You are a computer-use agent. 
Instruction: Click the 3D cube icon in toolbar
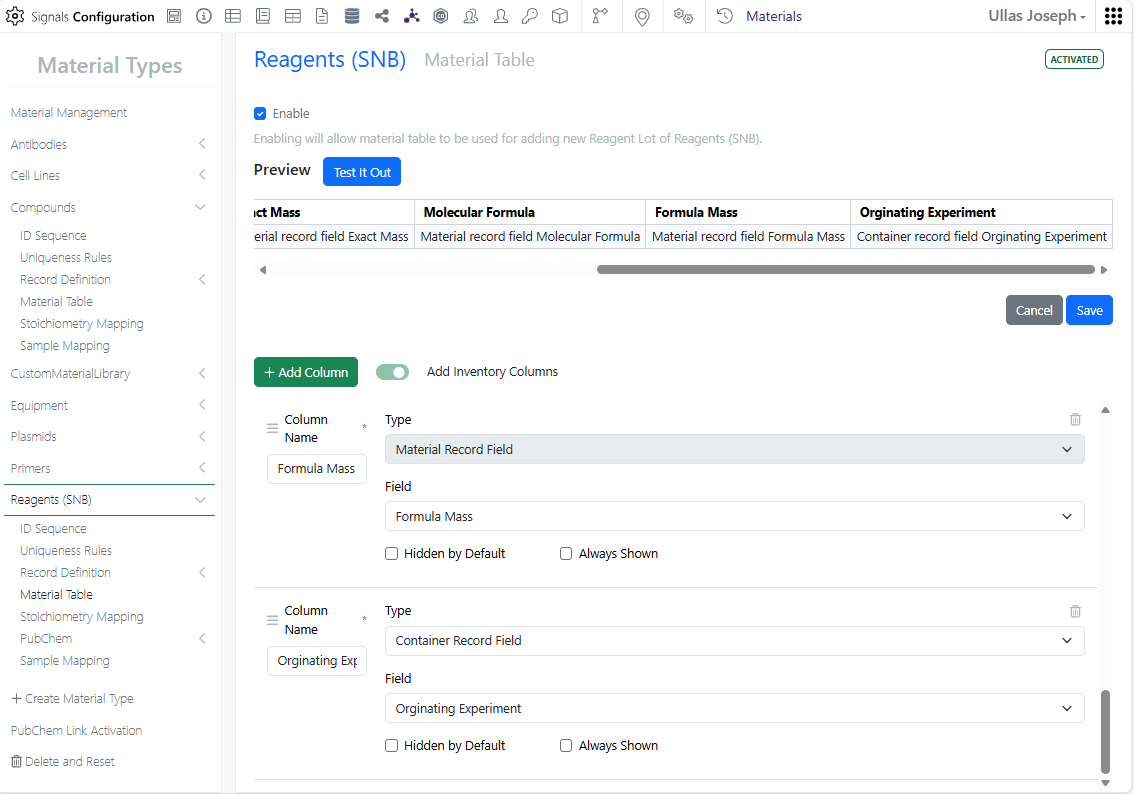560,16
